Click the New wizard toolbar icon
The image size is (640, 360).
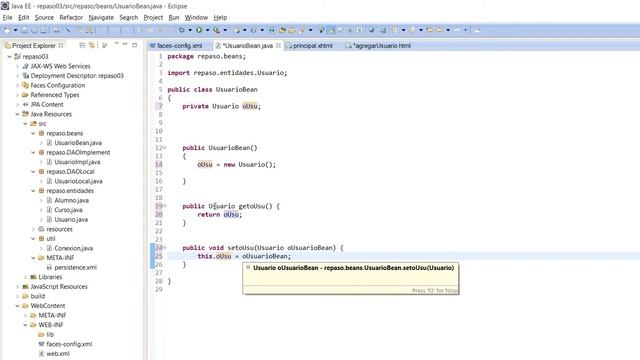[7, 30]
